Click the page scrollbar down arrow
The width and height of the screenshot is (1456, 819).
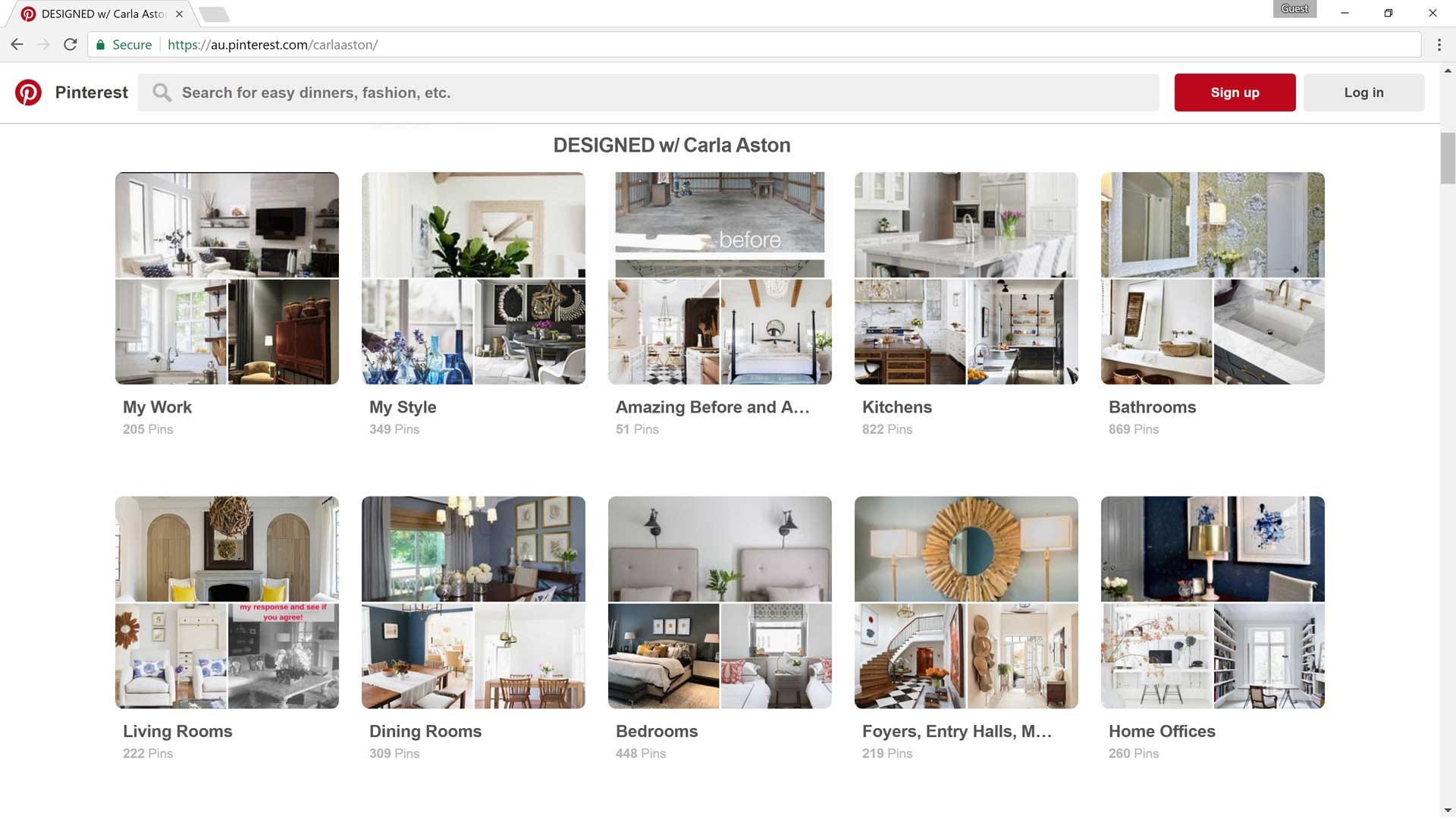coord(1448,810)
